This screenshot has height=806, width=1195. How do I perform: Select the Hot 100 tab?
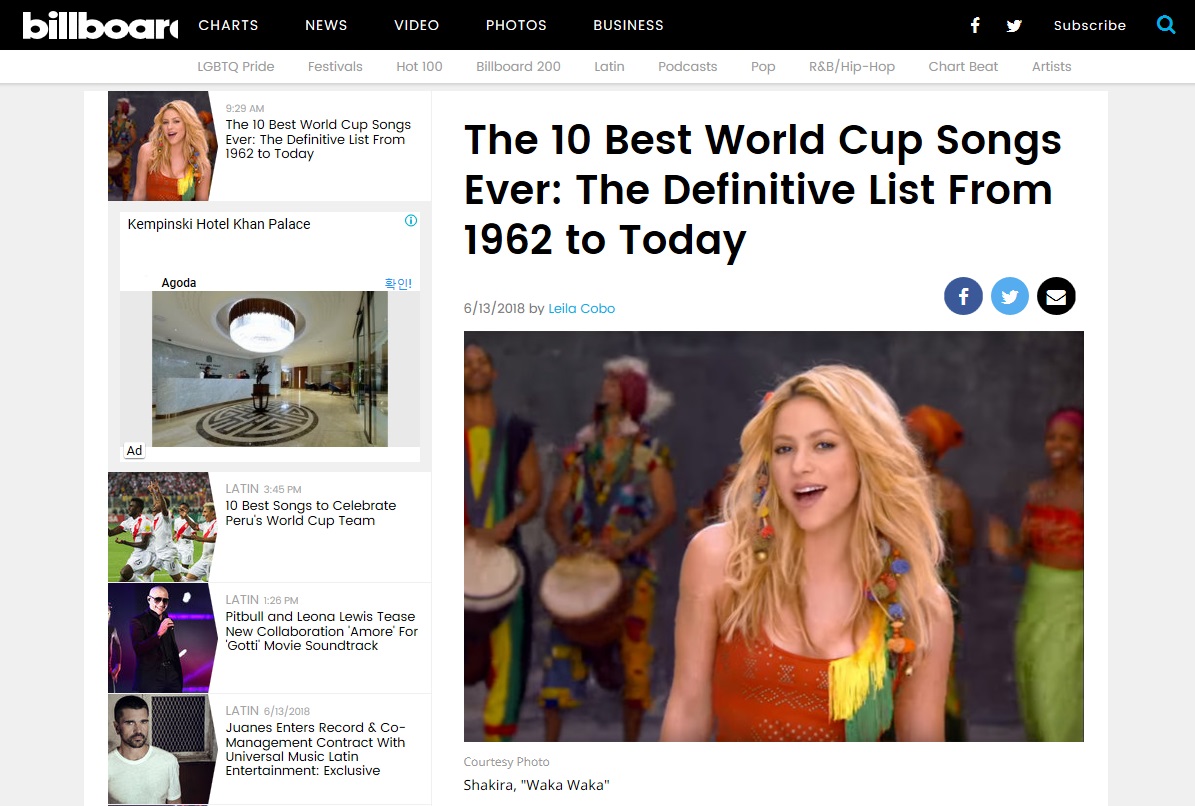pos(419,67)
